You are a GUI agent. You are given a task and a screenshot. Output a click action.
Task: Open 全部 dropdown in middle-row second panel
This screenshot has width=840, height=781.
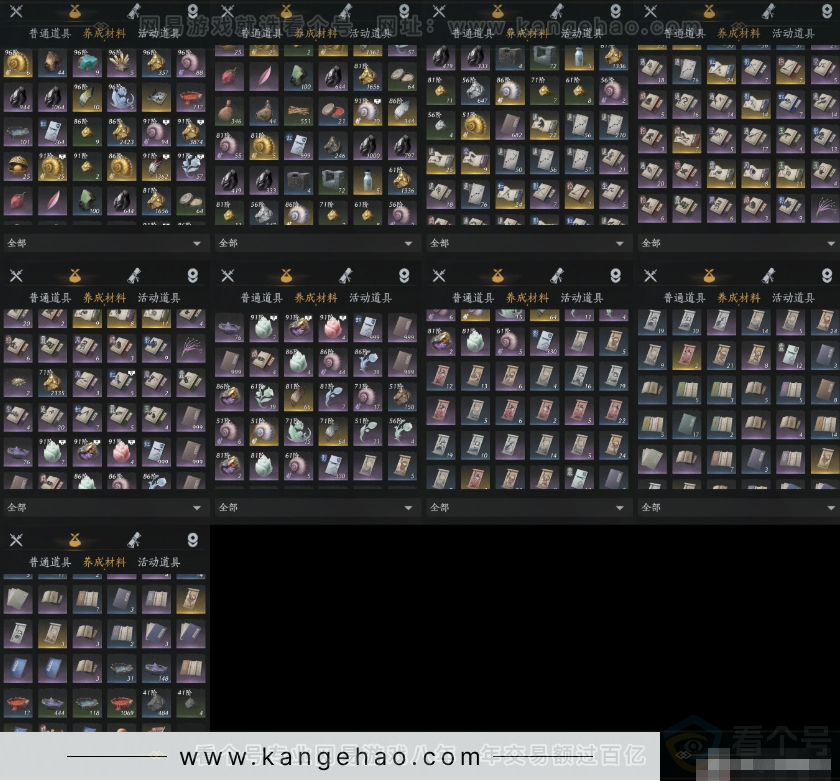tap(407, 508)
